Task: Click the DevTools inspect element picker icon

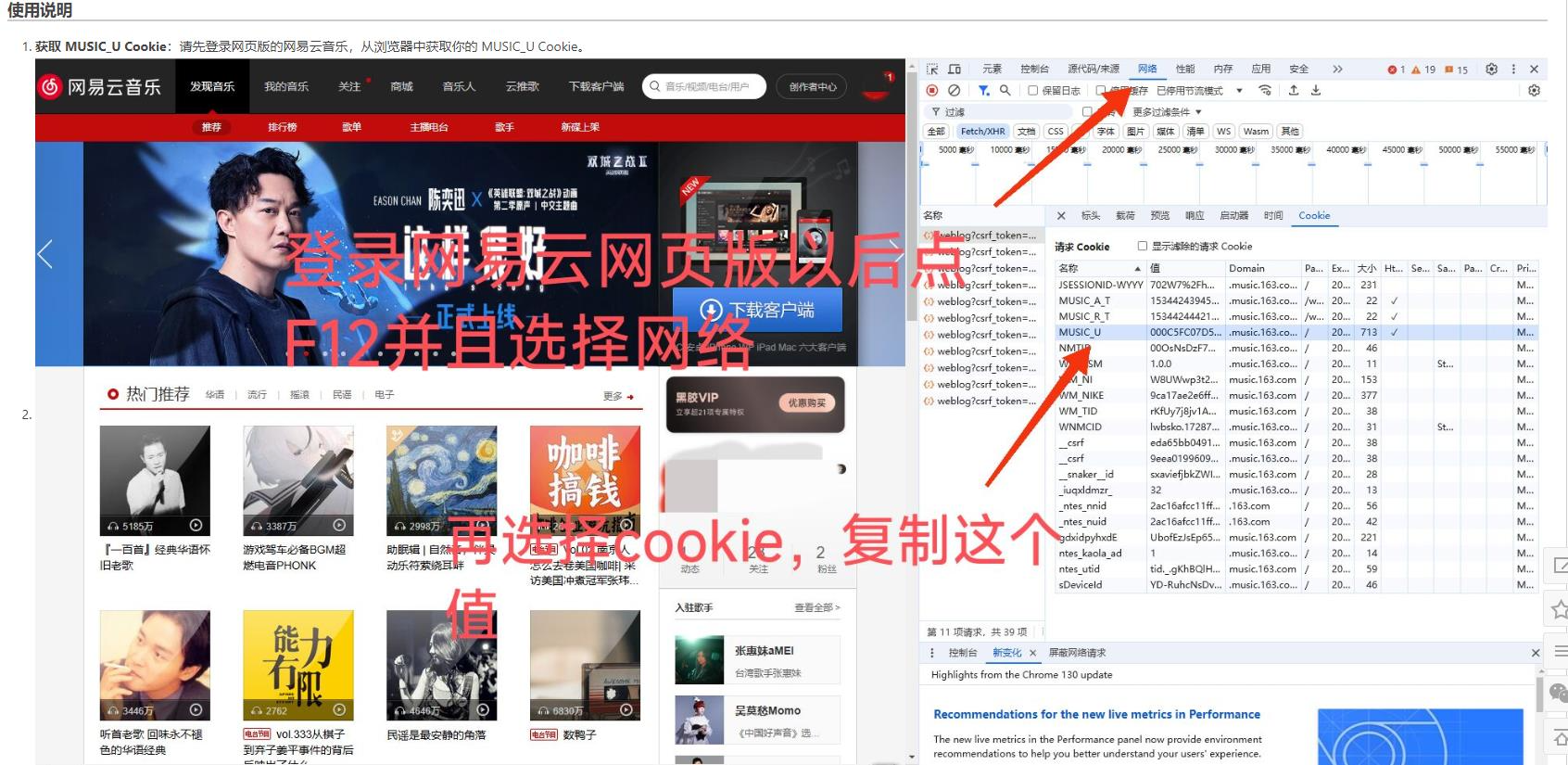Action: (x=932, y=70)
